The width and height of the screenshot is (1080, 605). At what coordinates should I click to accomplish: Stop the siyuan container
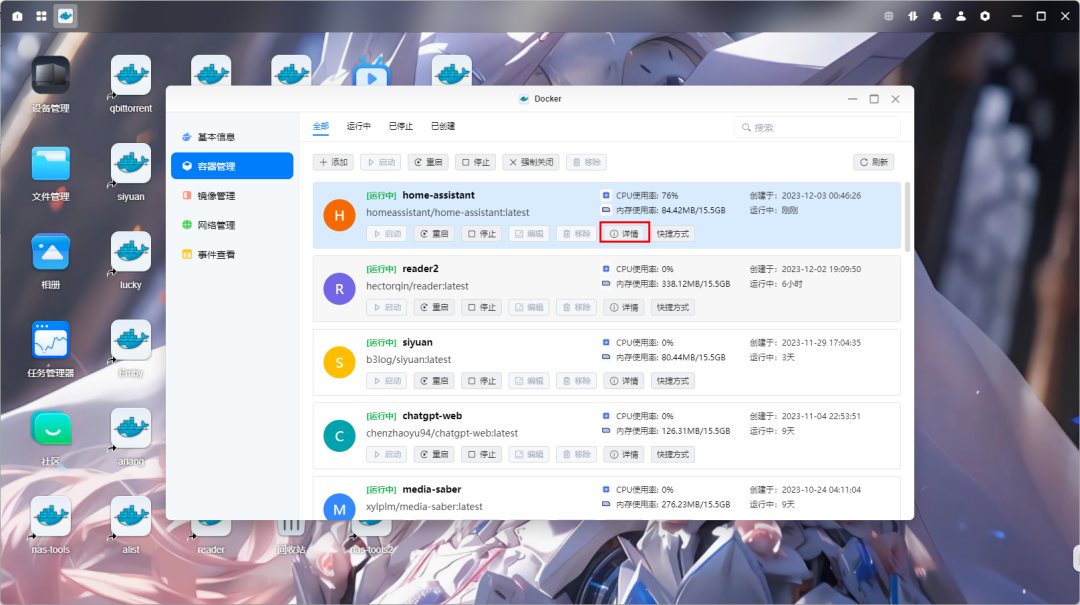(x=481, y=380)
